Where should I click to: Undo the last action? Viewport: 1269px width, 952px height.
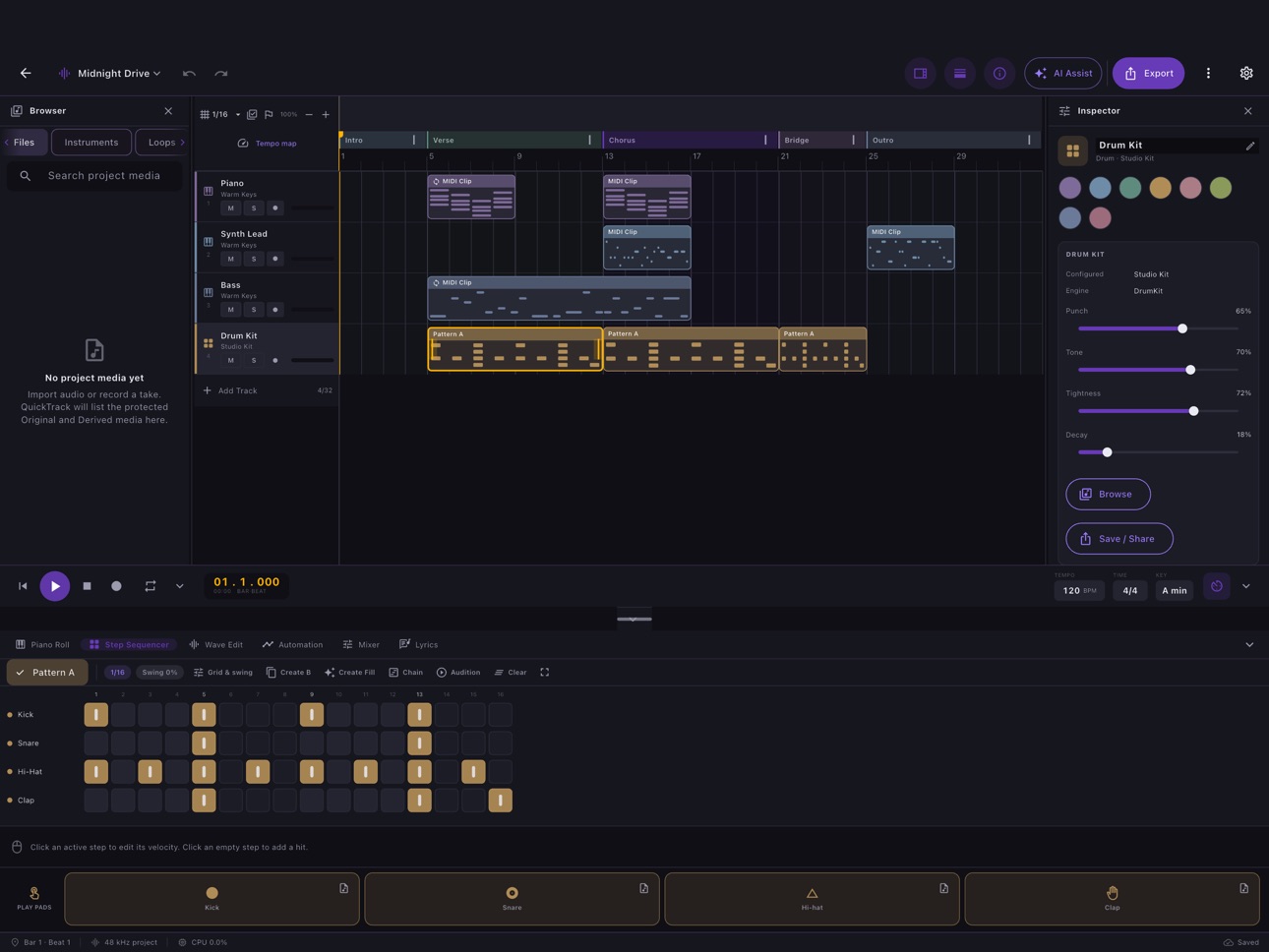tap(189, 73)
